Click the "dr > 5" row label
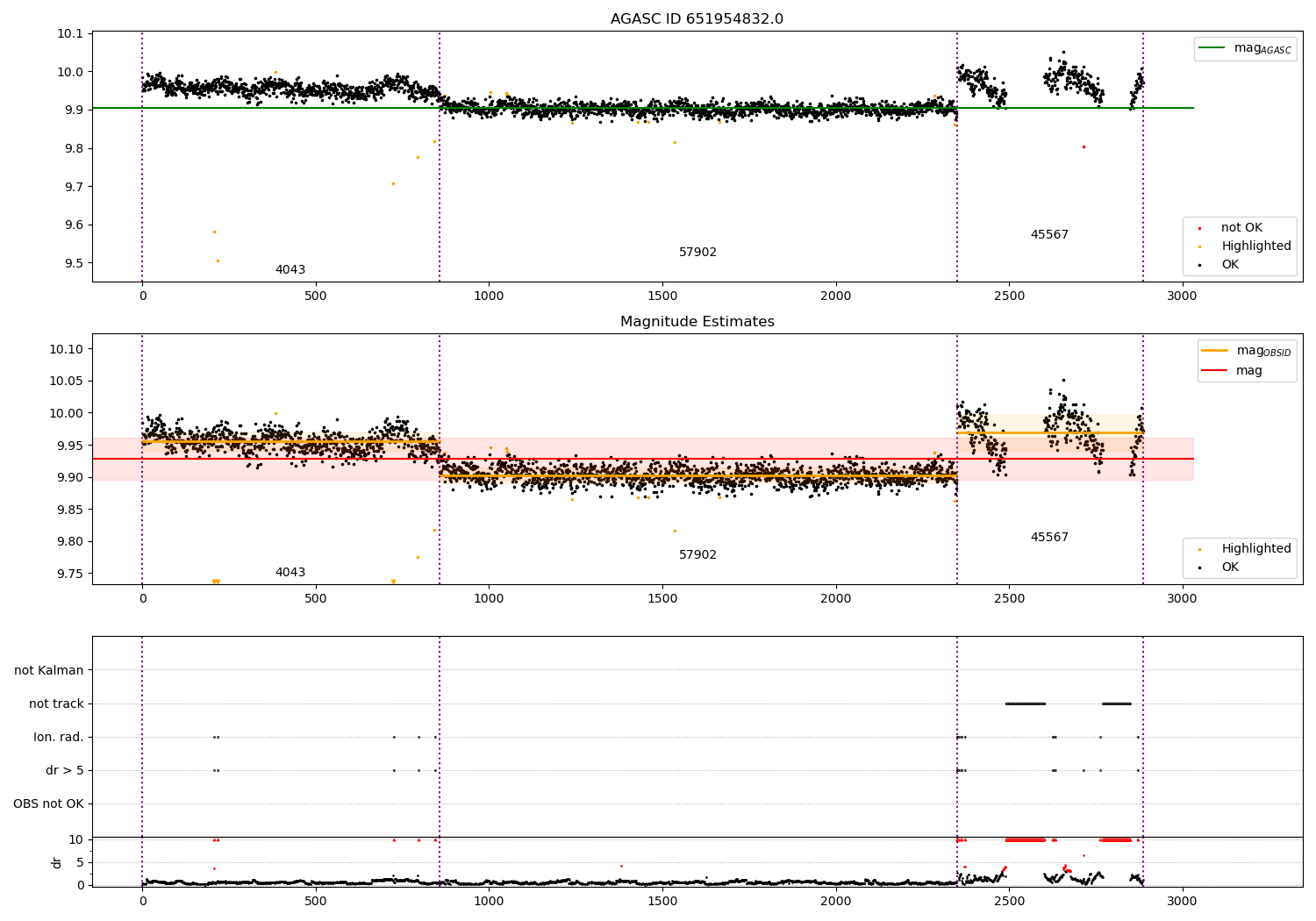This screenshot has width=1316, height=921. (65, 771)
